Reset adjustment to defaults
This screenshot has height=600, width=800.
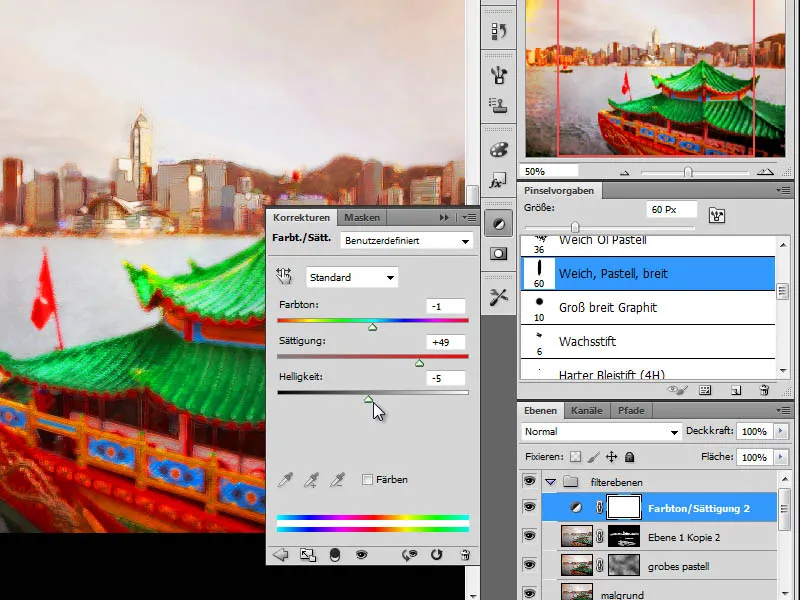pyautogui.click(x=436, y=555)
